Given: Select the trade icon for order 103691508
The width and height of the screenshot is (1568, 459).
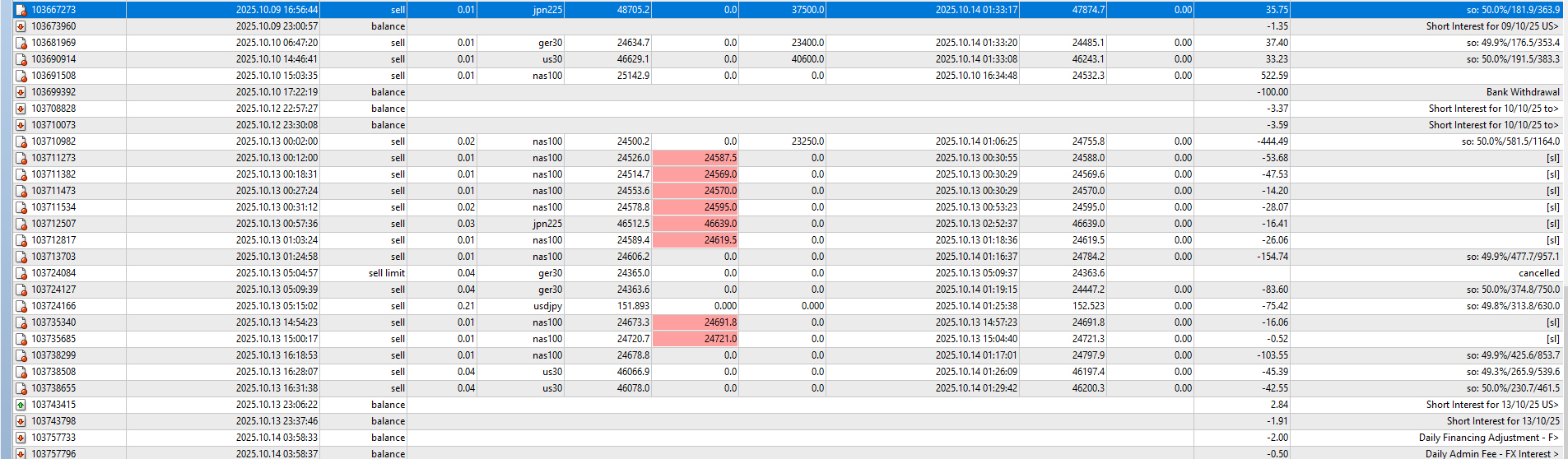Looking at the screenshot, I should tap(21, 76).
